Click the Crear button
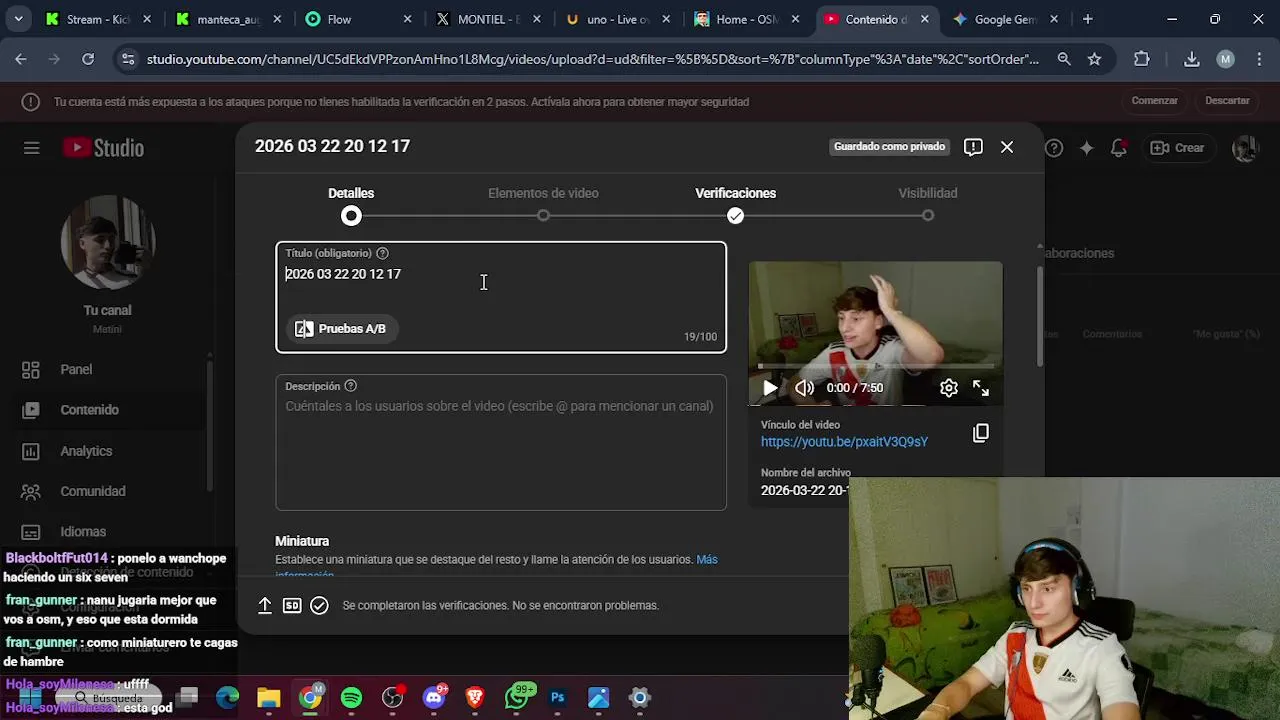This screenshot has width=1280, height=720. (1177, 148)
